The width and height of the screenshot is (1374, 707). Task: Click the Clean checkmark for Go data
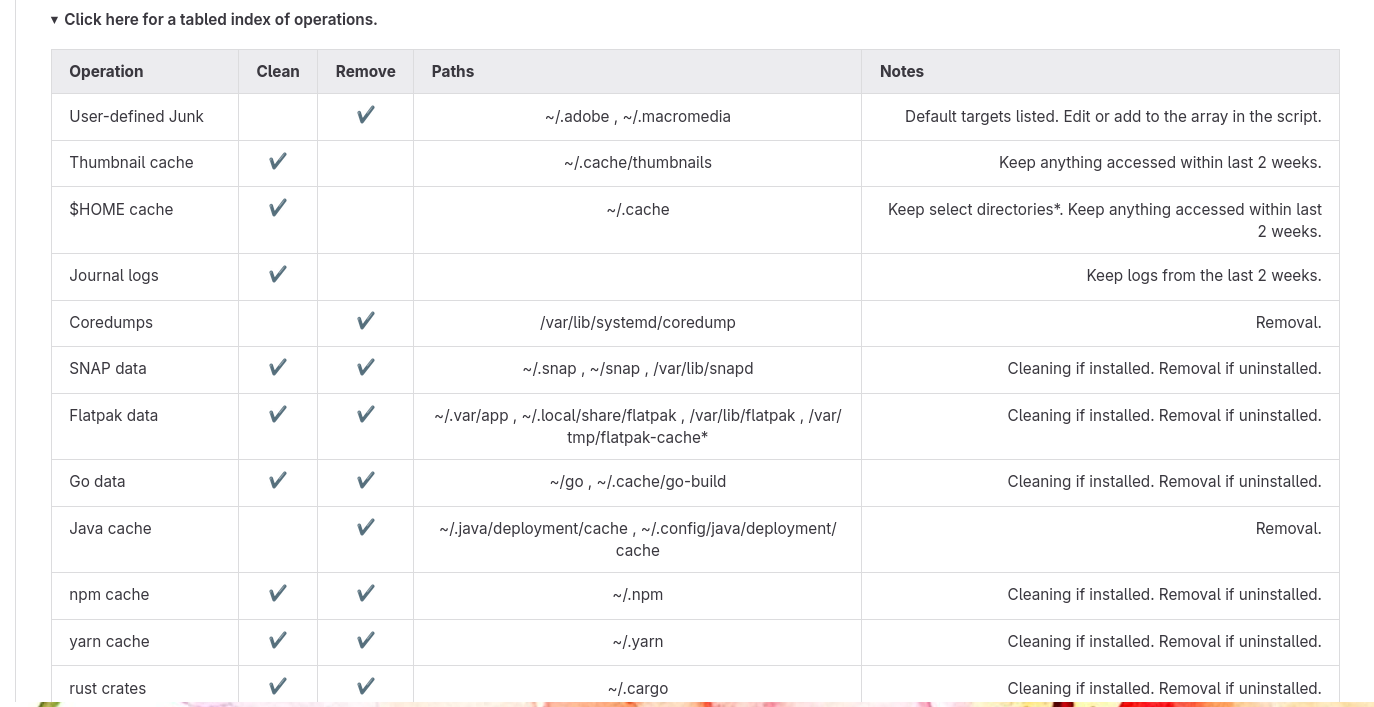coord(278,481)
